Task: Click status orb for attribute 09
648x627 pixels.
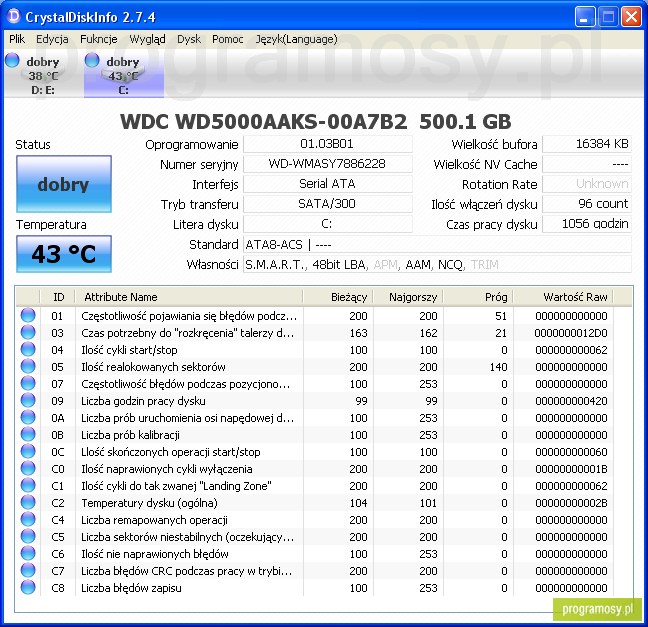Action: (x=28, y=400)
